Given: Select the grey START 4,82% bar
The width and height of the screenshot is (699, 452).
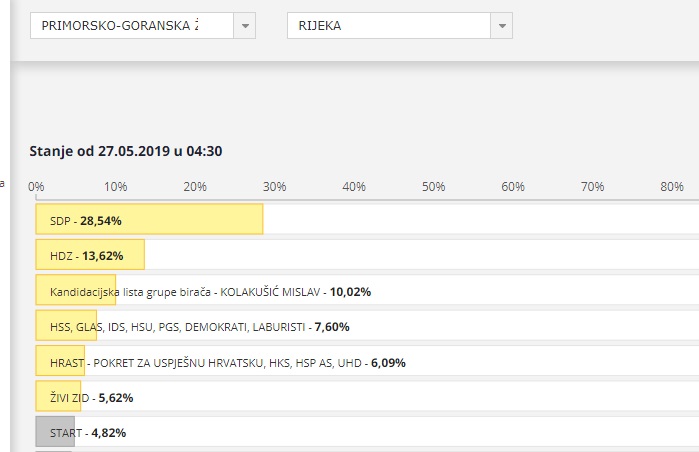Looking at the screenshot, I should 55,431.
